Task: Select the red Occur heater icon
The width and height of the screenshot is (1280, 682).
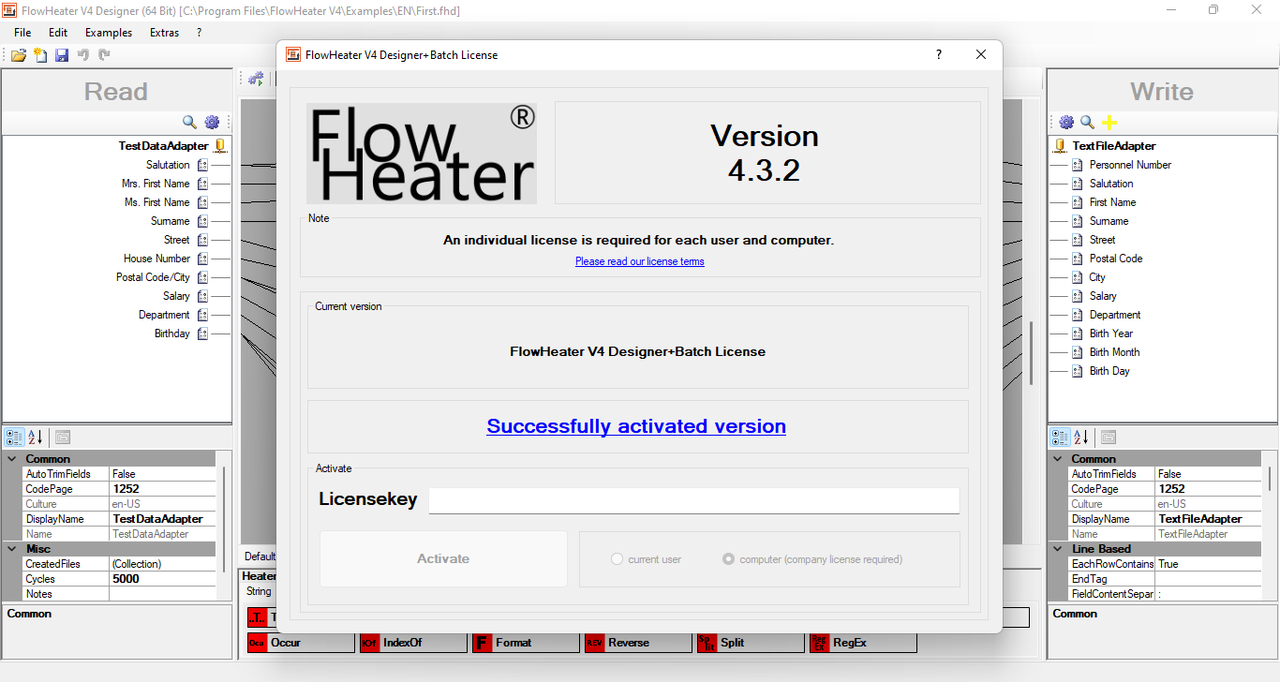Action: [257, 643]
